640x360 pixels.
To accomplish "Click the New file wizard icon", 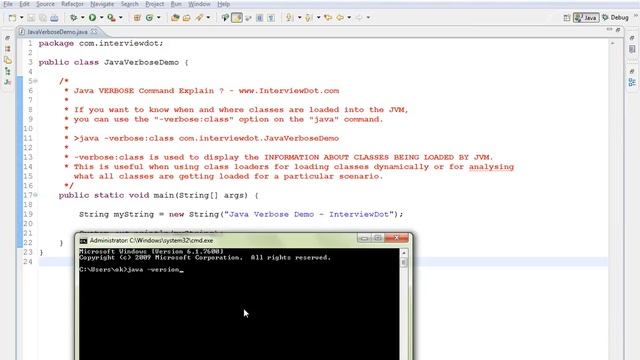I will 13,18.
